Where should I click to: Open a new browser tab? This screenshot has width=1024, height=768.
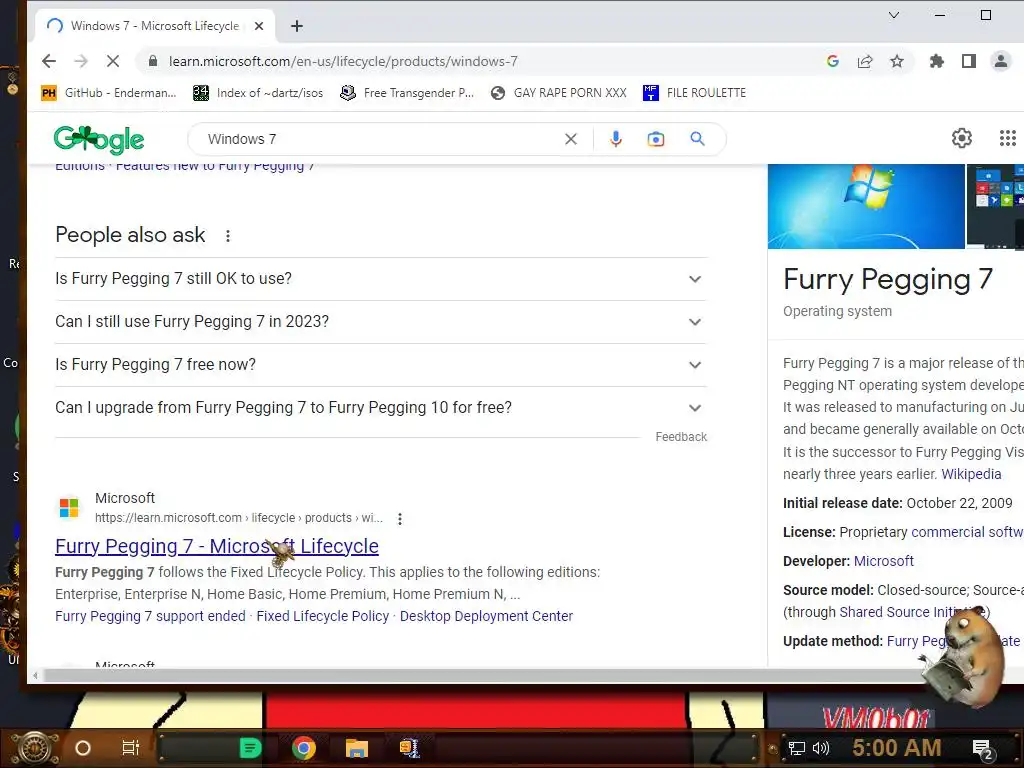click(297, 26)
